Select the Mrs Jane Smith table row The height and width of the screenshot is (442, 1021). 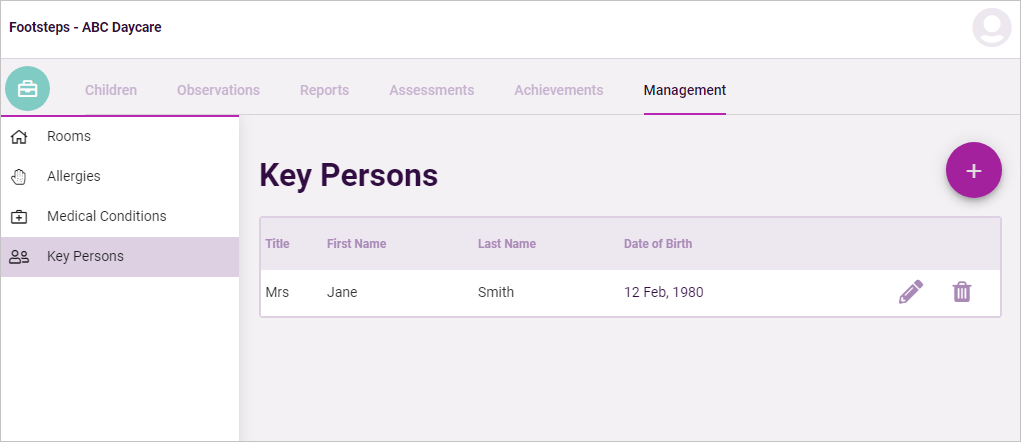pos(630,293)
